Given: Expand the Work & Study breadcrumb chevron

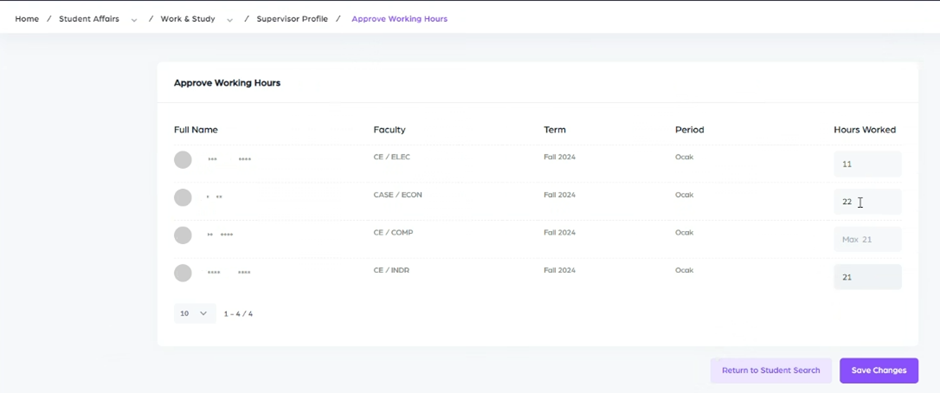Looking at the screenshot, I should point(230,20).
